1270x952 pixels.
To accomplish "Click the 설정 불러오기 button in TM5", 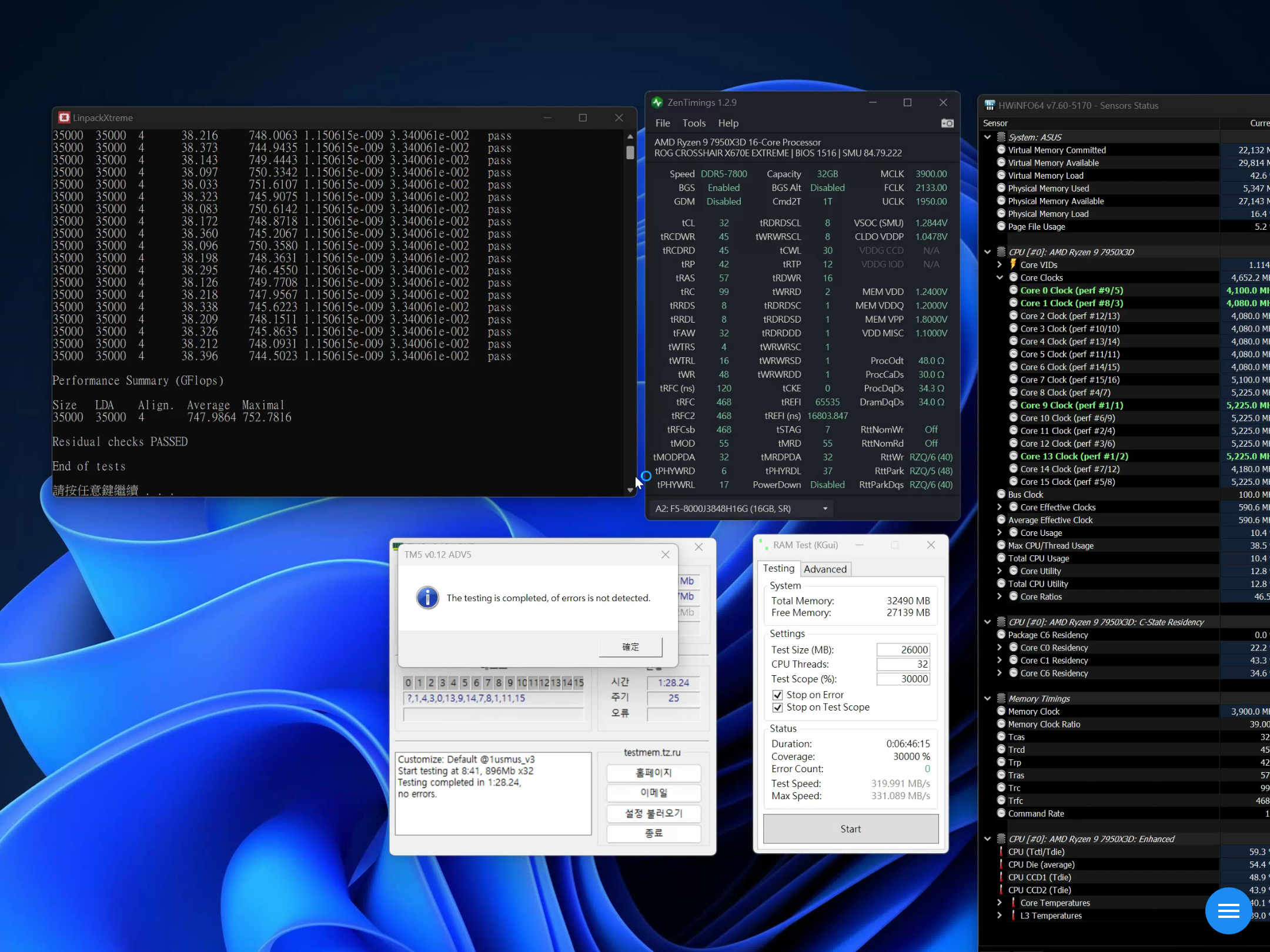I will [653, 813].
